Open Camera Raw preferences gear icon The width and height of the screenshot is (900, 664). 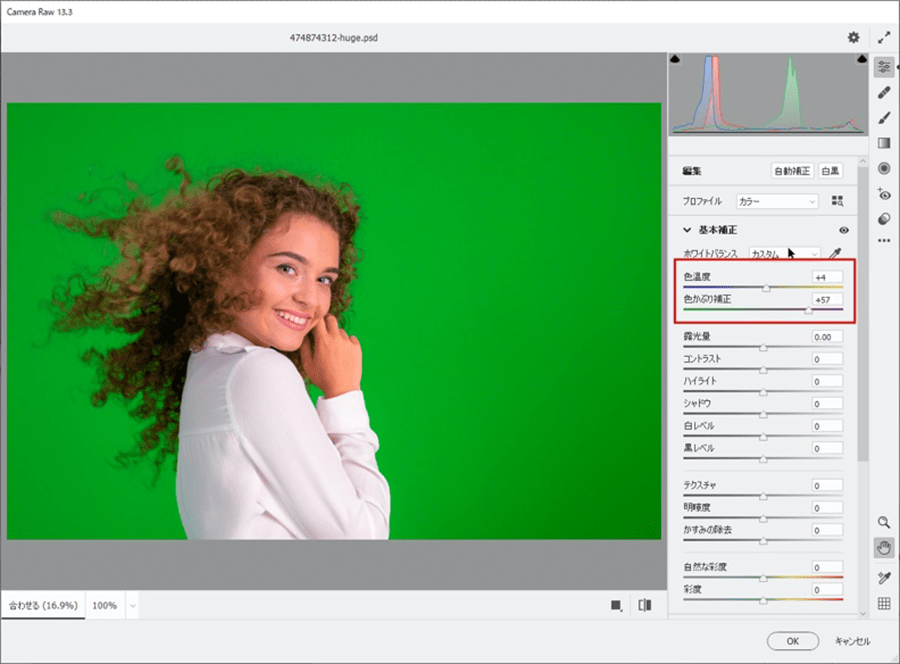click(853, 37)
